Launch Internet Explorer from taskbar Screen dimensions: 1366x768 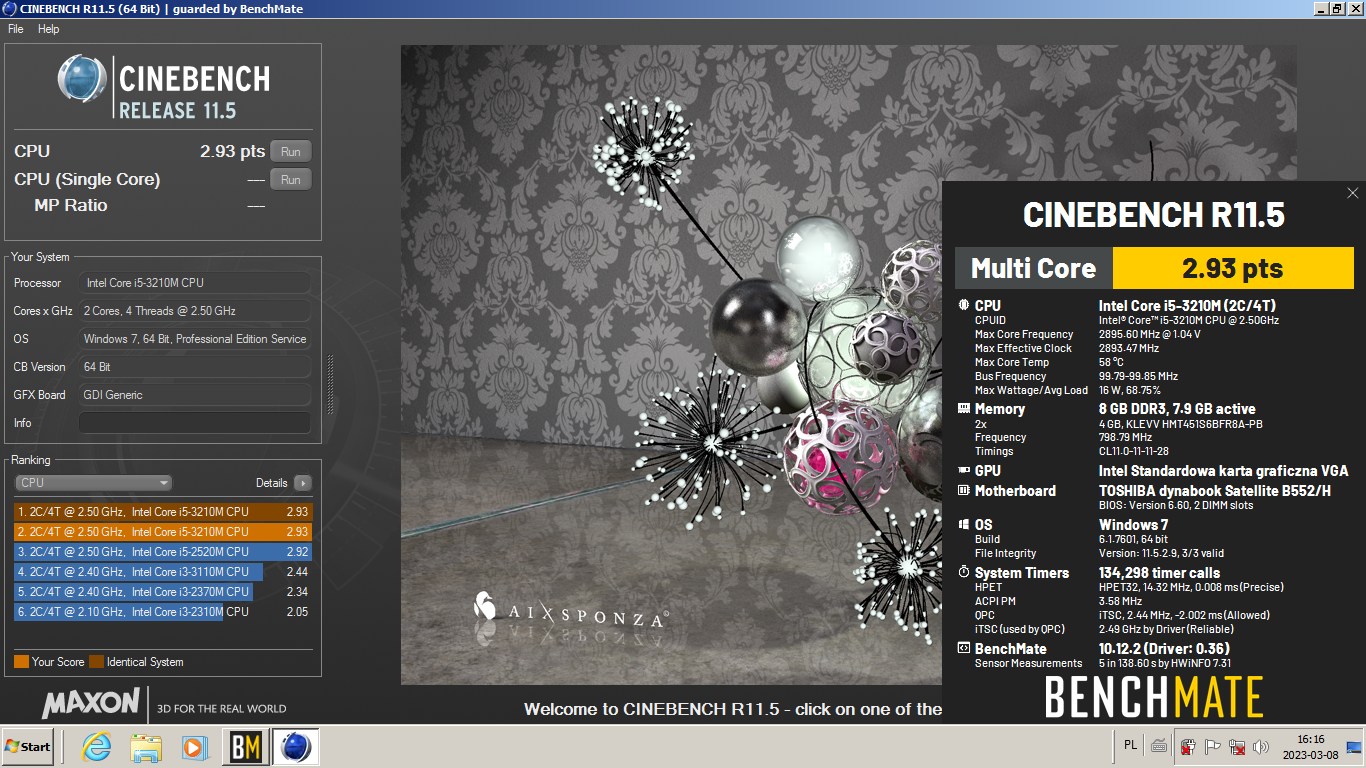(x=97, y=746)
